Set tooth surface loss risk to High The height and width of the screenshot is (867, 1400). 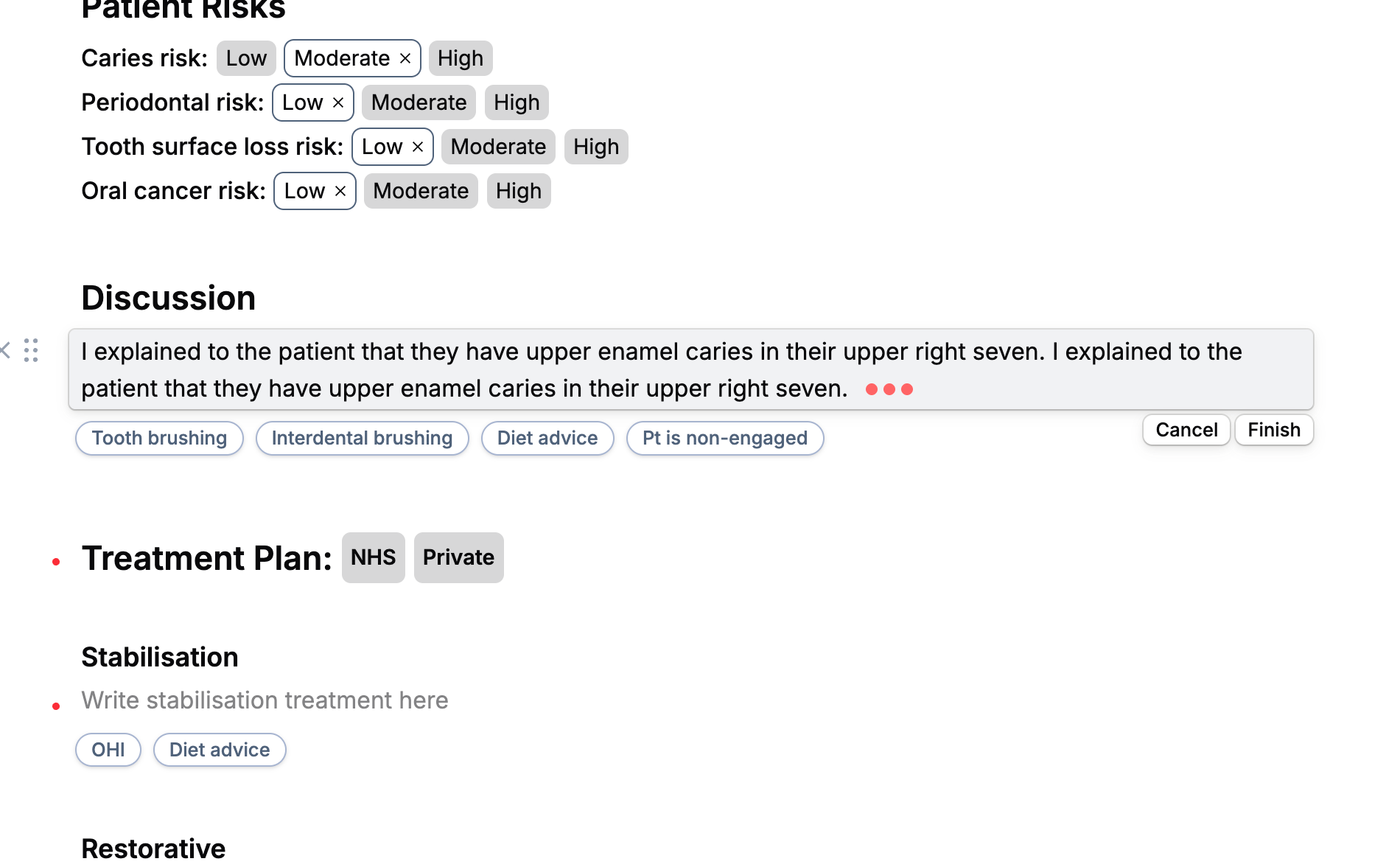(596, 147)
